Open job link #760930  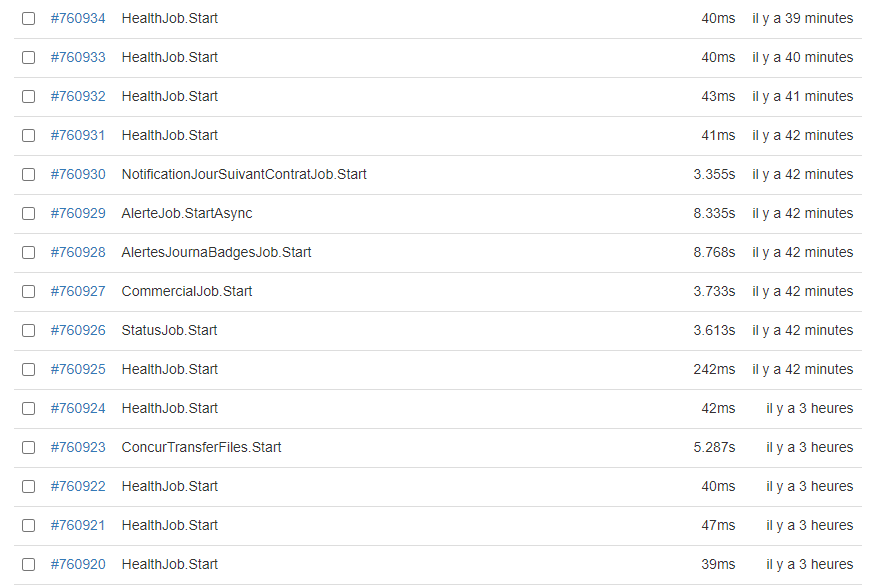click(x=78, y=174)
